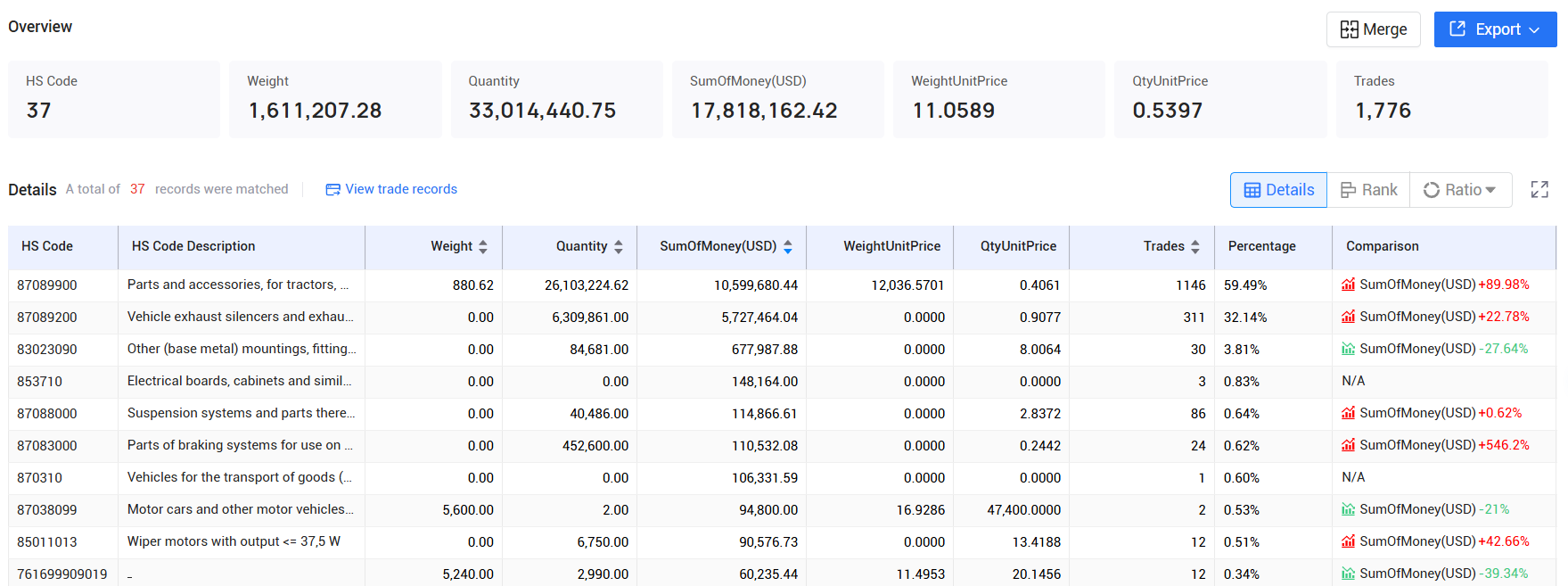Viewport: 1568px width, 586px height.
Task: Click the SumOfMoney(USD) summary card 17,818,162.42
Action: click(778, 99)
